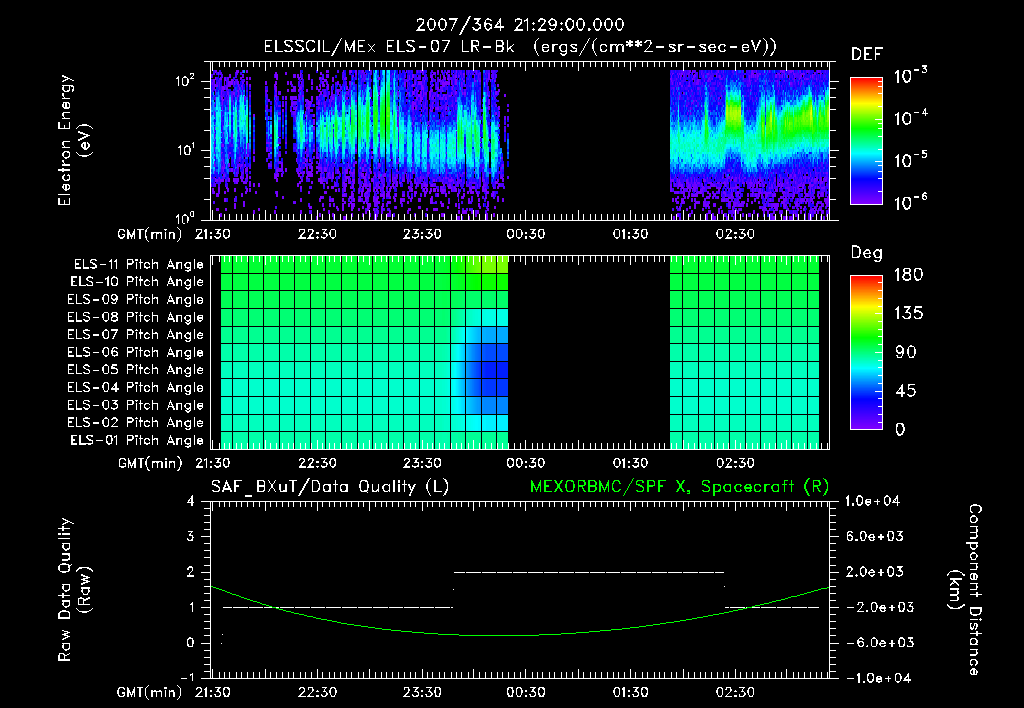The width and height of the screenshot is (1024, 708).
Task: Click the 3 data quality tick label
Action: [191, 537]
